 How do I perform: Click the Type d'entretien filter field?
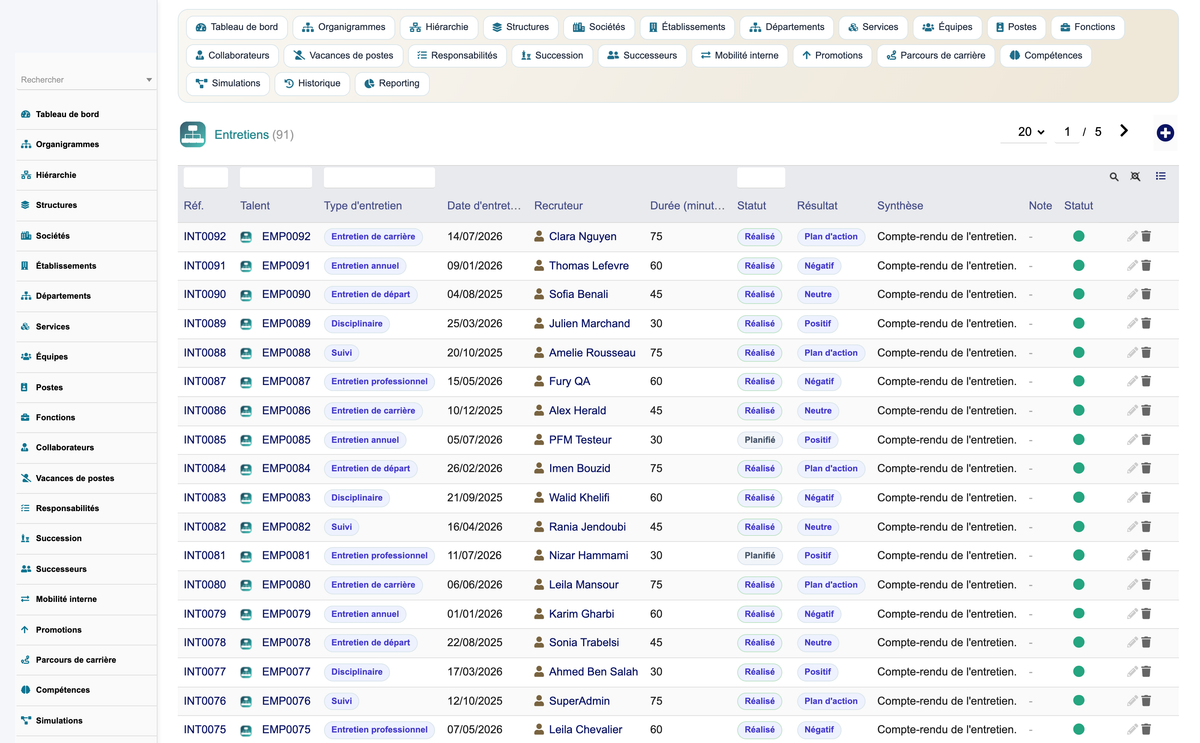(x=379, y=177)
